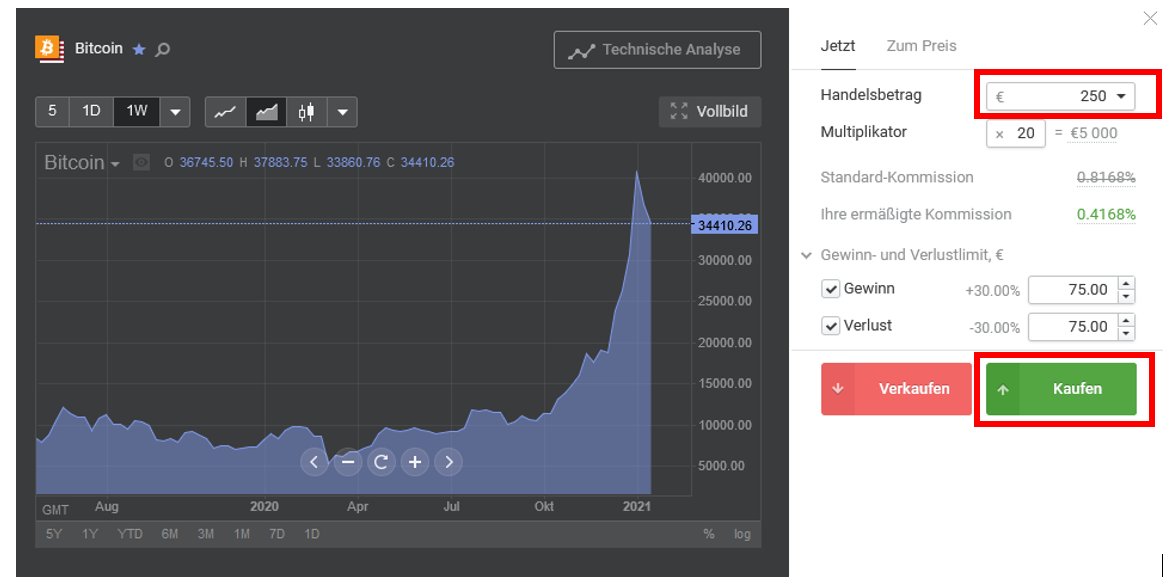Set chart range to 5Y
This screenshot has height=577, width=1176.
[x=54, y=534]
